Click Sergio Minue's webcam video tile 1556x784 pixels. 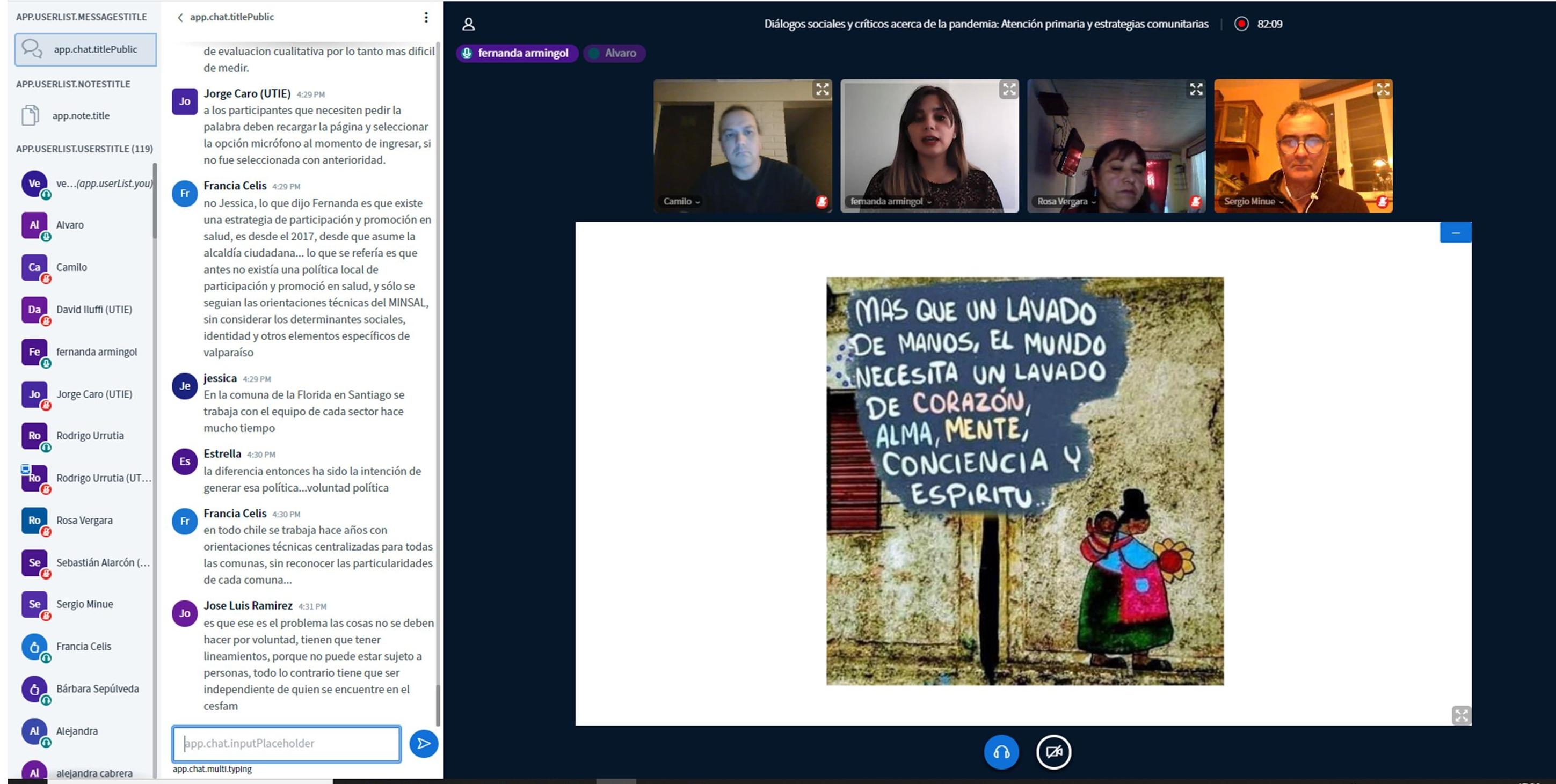1303,146
